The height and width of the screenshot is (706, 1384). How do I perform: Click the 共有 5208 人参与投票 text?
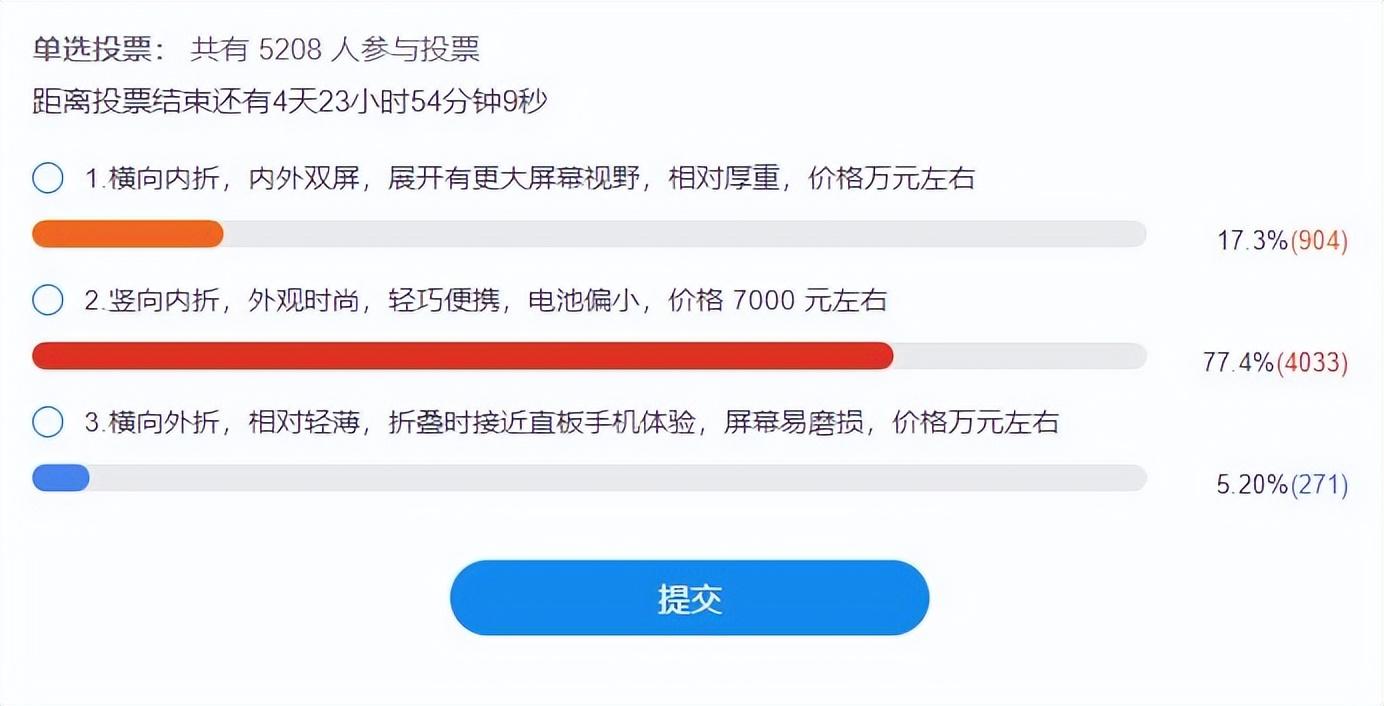point(335,49)
